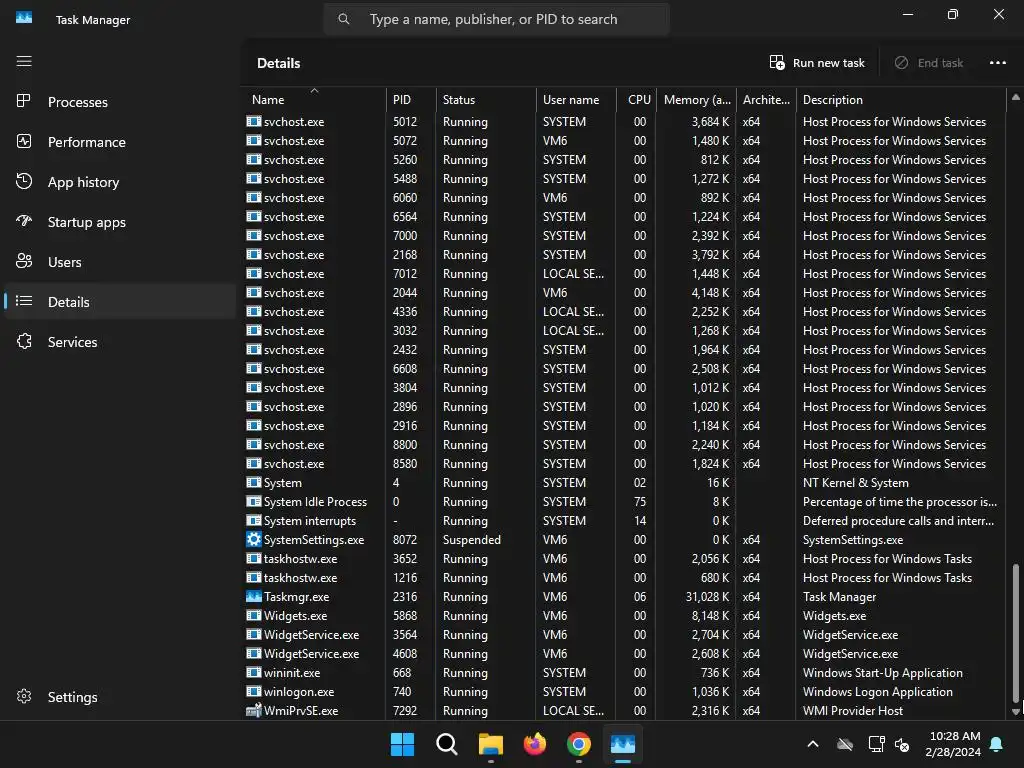Click the NT Kernel & System description
1024x768 pixels.
856,483
